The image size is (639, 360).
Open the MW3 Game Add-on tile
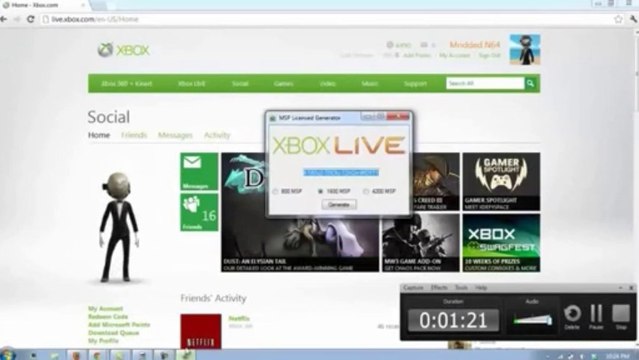click(x=421, y=243)
